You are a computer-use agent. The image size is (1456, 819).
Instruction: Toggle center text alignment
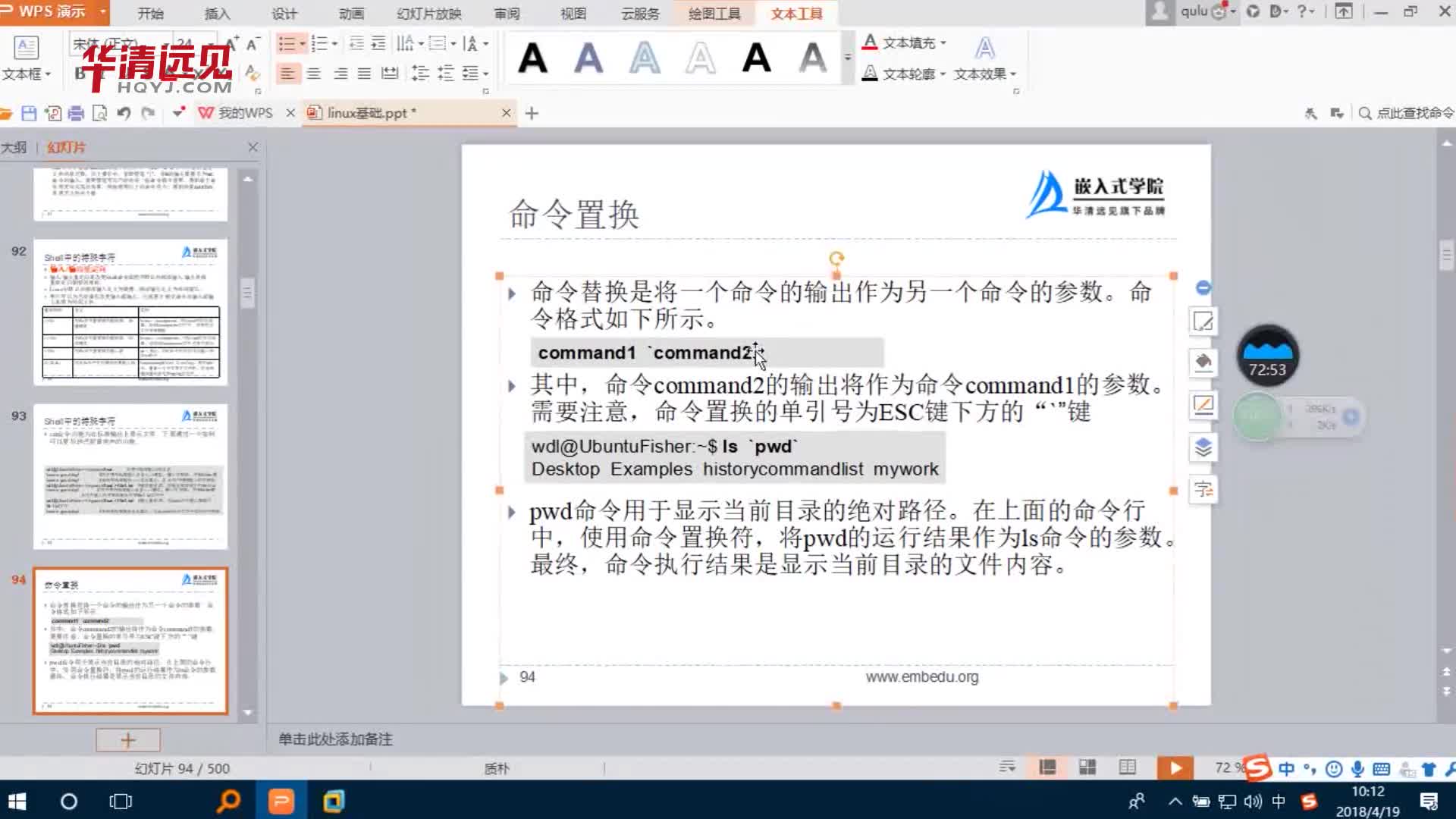pyautogui.click(x=314, y=74)
